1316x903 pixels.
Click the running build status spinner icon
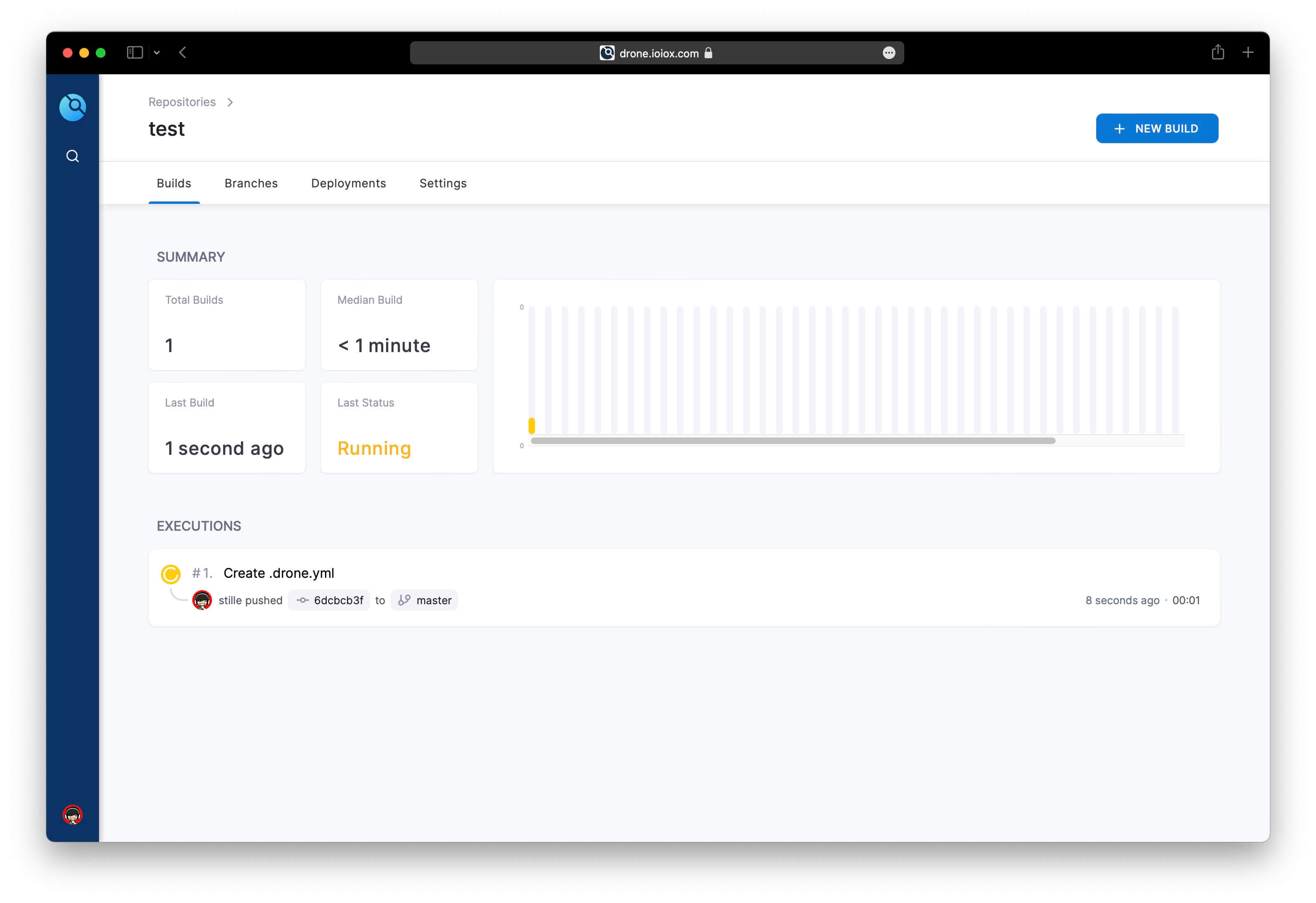click(x=170, y=574)
